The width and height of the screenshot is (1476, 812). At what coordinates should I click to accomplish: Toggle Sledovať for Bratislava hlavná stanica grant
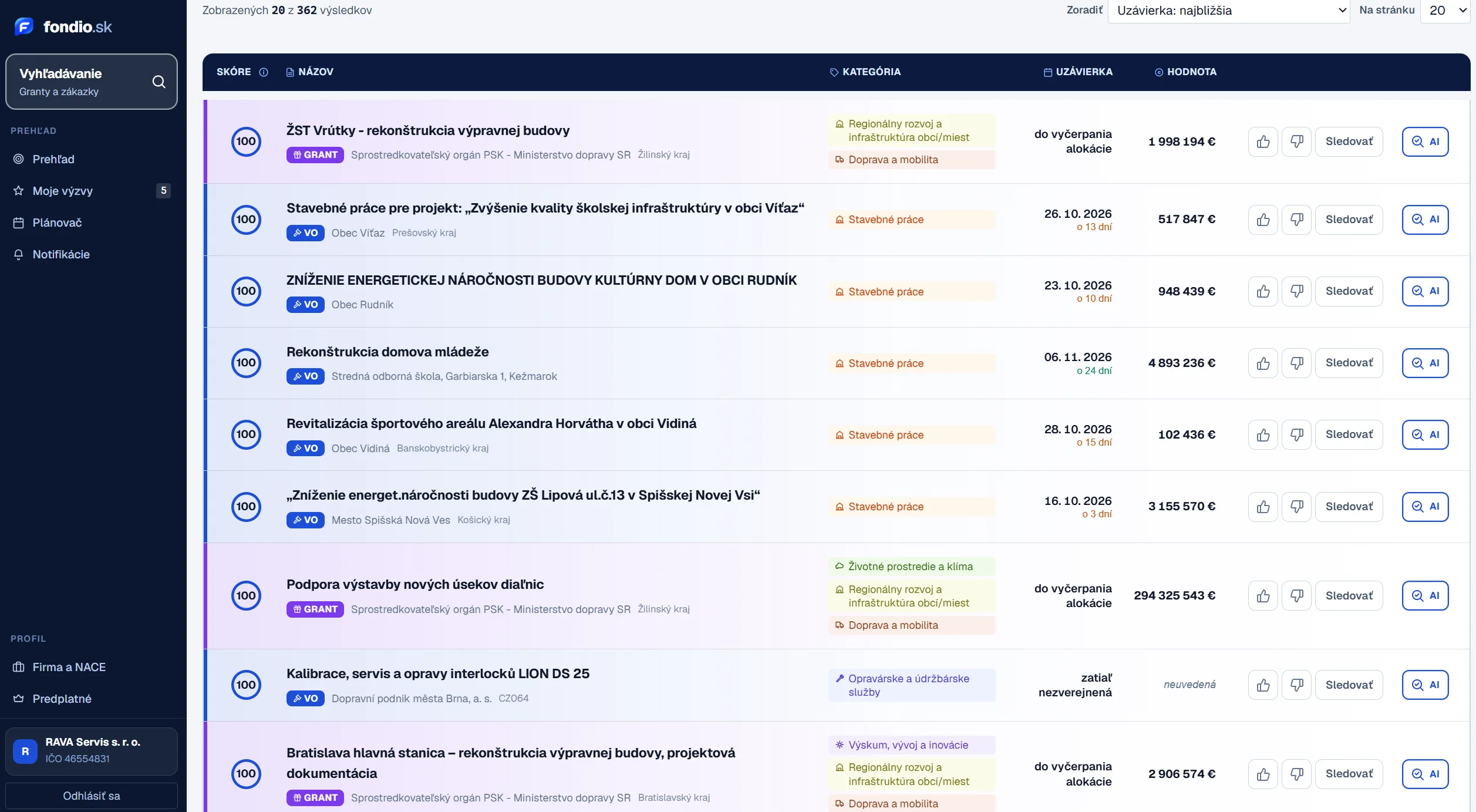[x=1349, y=774]
